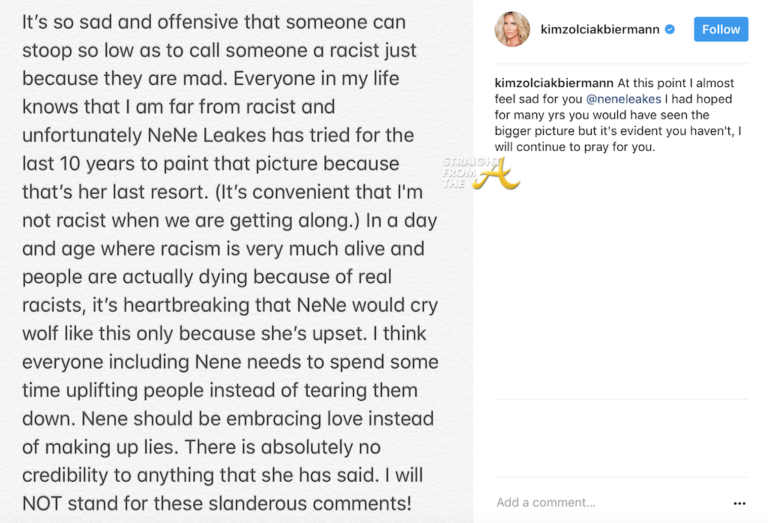768x523 pixels.
Task: Follow kimzolciakbiermann with the Follow button
Action: 721,29
